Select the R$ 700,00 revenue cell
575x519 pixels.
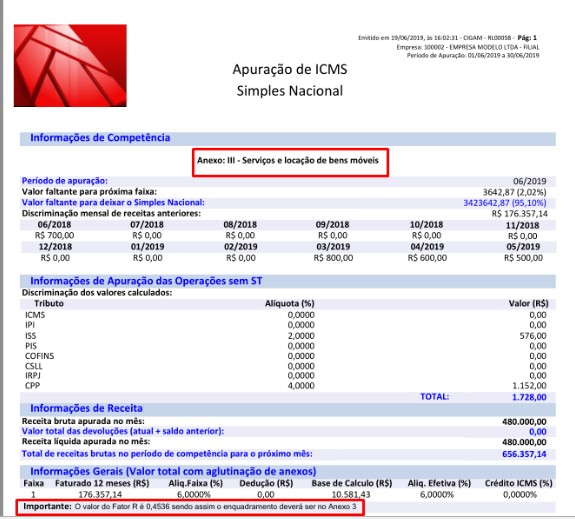(54, 235)
